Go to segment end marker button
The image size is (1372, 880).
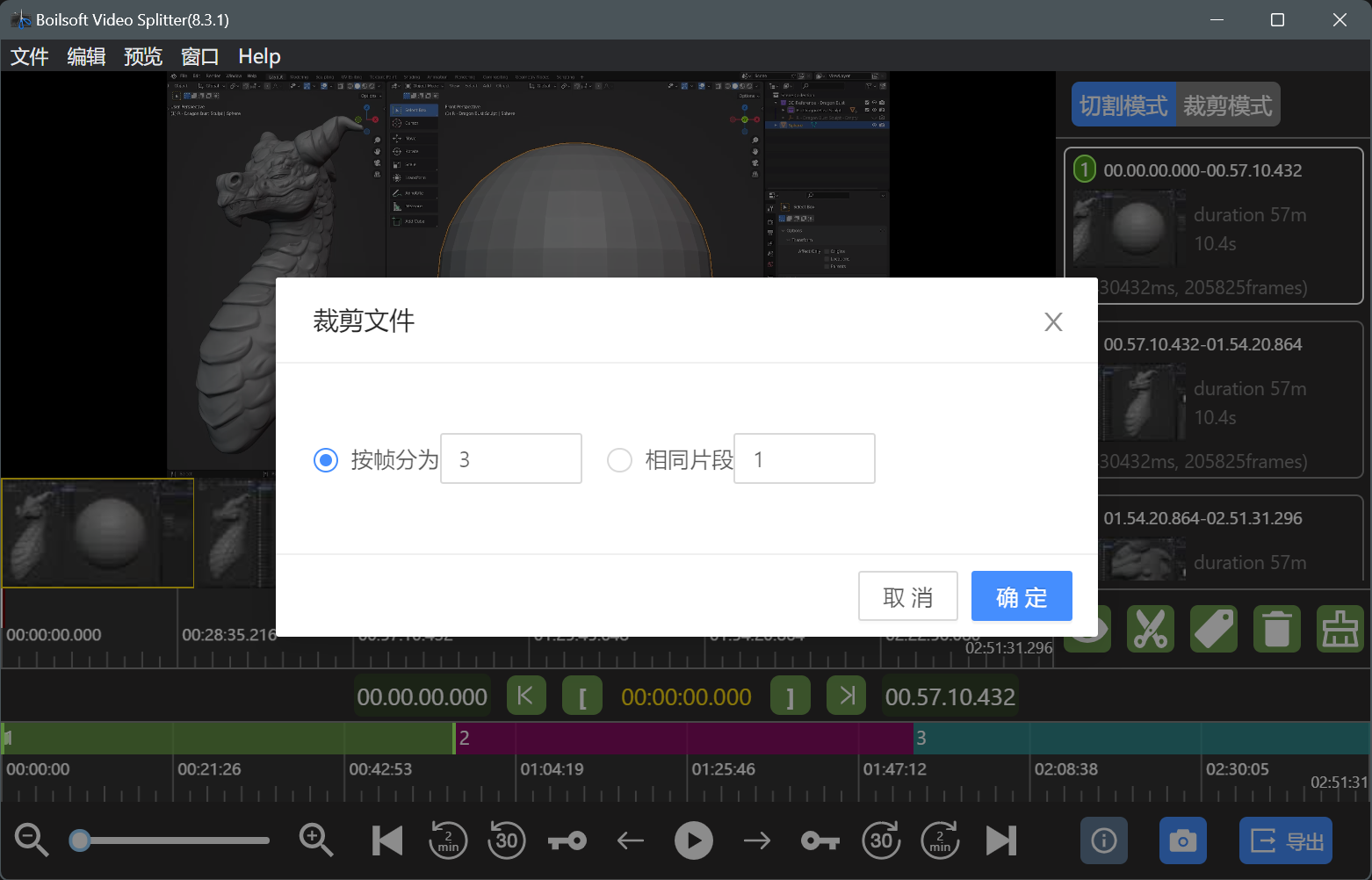(x=847, y=696)
